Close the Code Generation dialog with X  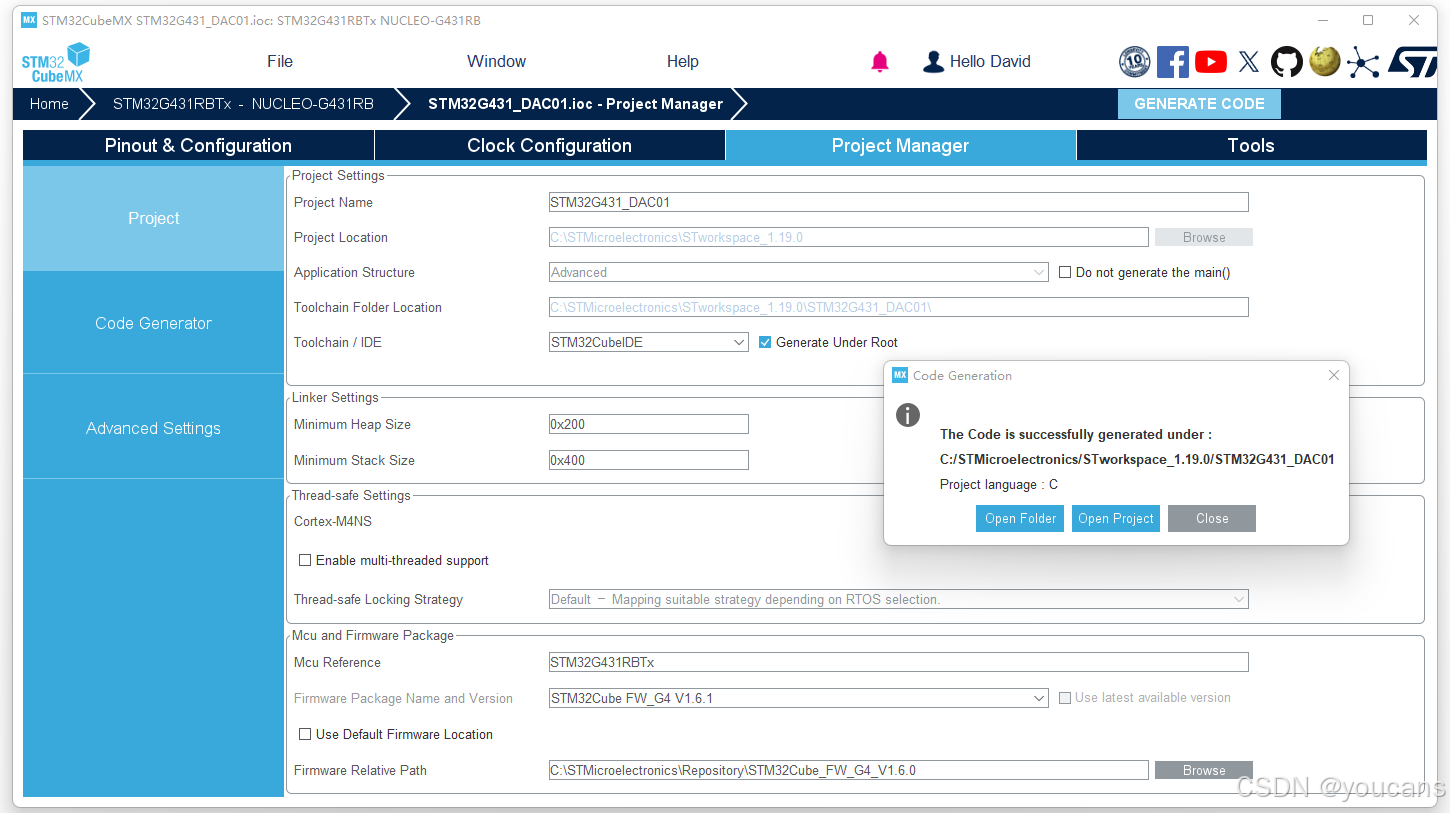(x=1333, y=375)
